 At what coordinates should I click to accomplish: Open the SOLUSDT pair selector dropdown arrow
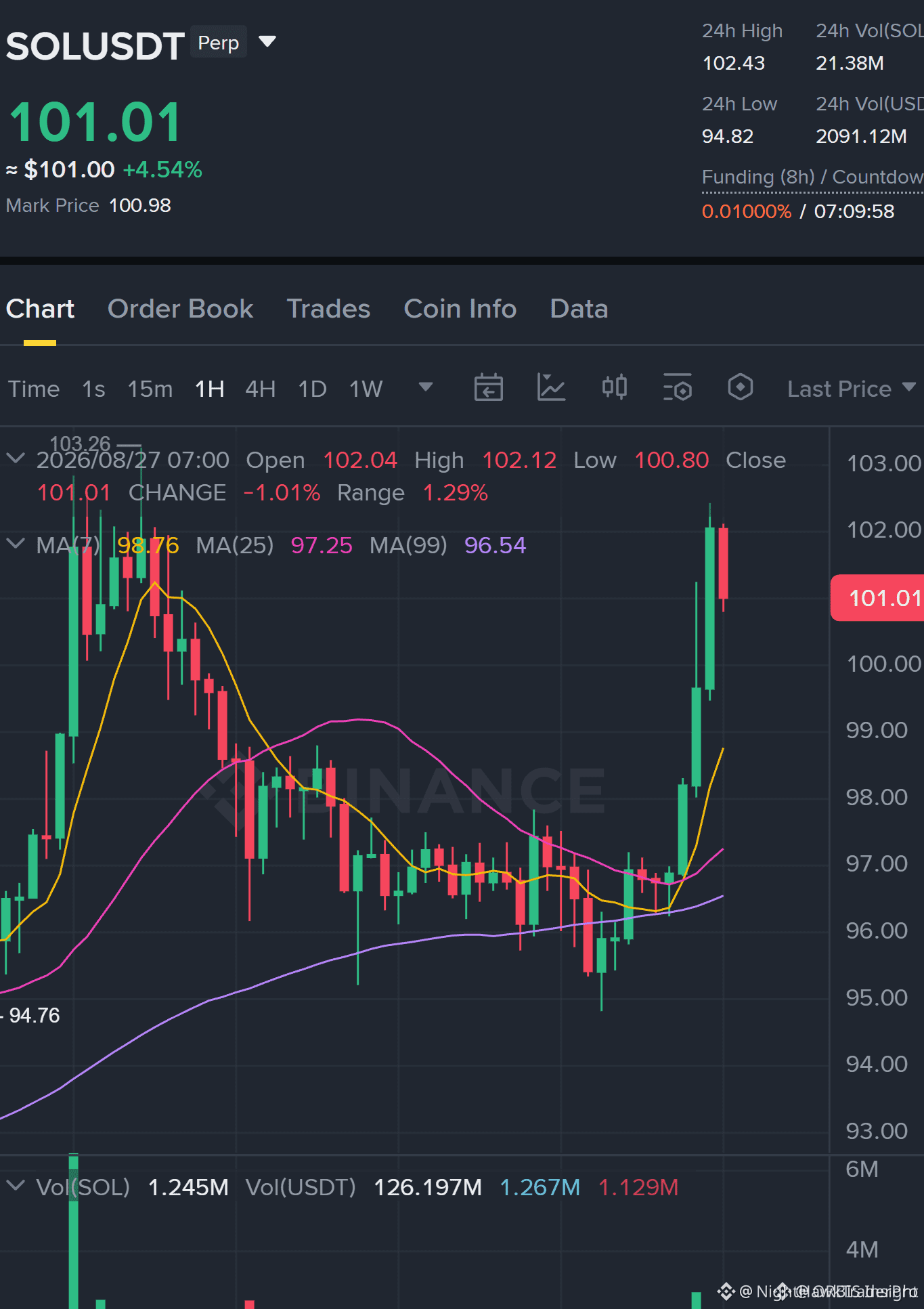268,42
